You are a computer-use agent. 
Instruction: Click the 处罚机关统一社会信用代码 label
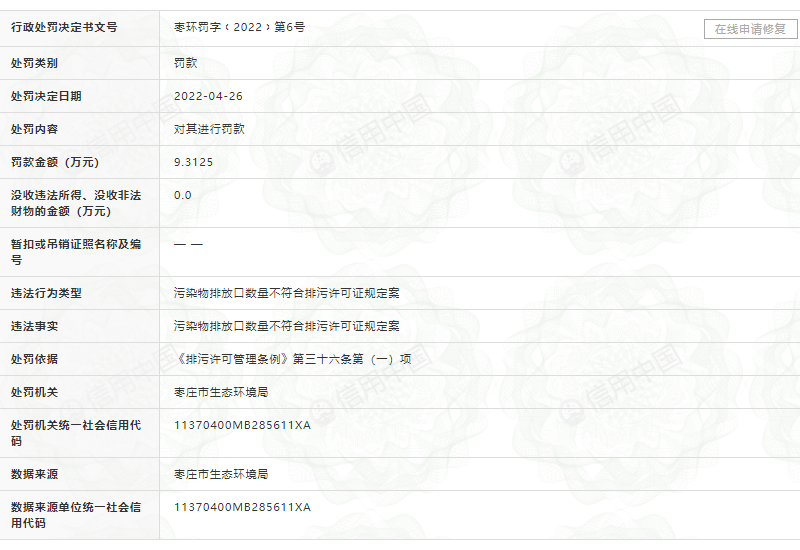[x=76, y=433]
